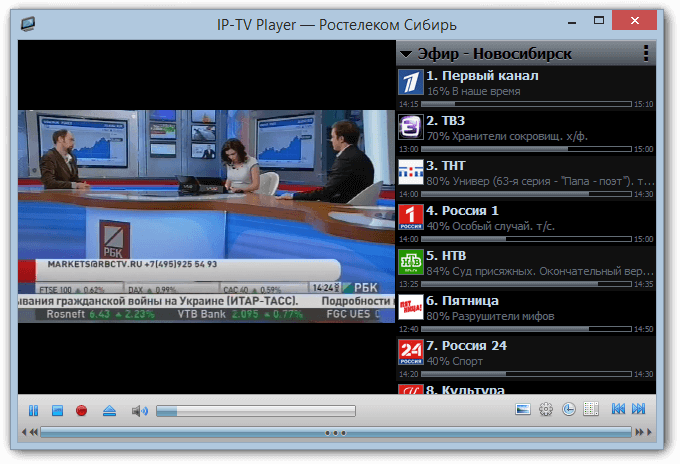The height and width of the screenshot is (464, 680).
Task: Click the '5. НТВ' channel title
Action: coord(446,256)
